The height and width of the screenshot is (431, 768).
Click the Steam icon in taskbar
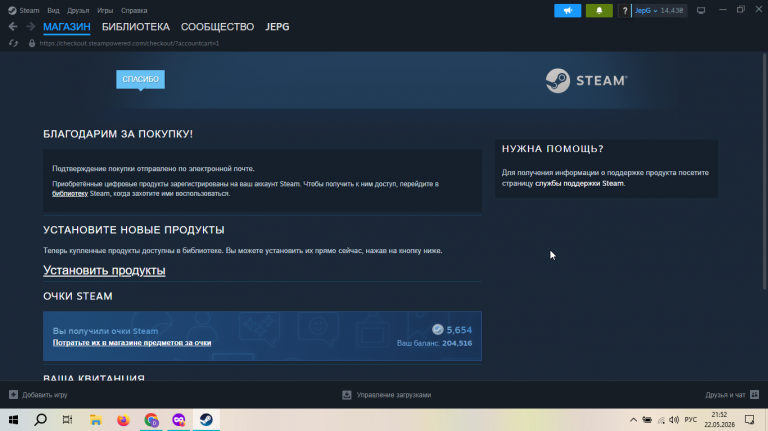pyautogui.click(x=206, y=420)
